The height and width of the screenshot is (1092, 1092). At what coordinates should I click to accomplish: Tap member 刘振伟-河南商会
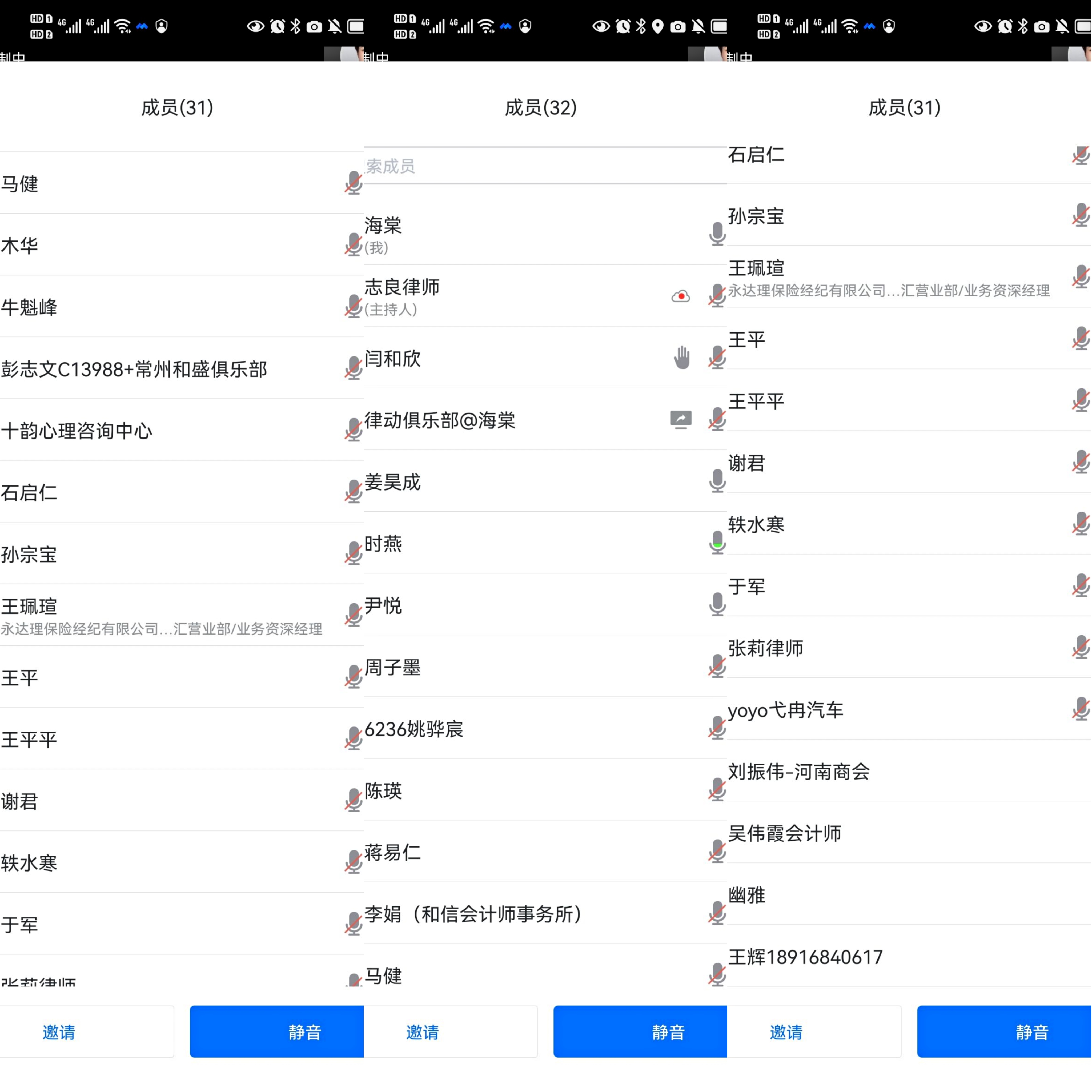(x=799, y=772)
